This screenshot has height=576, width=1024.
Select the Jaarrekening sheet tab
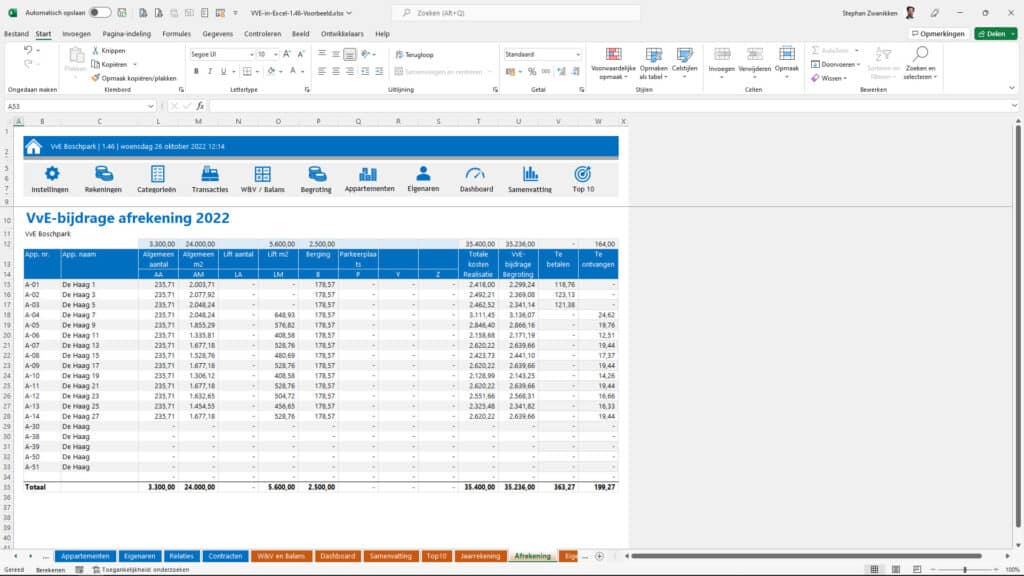point(479,556)
